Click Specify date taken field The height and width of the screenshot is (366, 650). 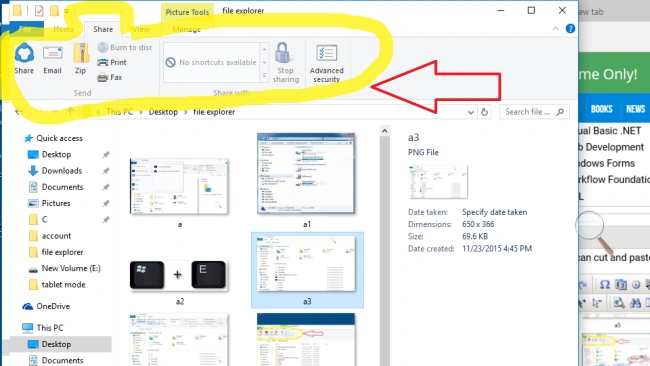[495, 212]
